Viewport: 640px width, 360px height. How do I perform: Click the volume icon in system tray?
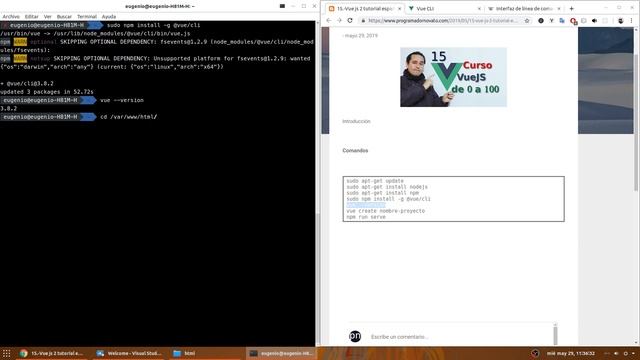pyautogui.click(x=616, y=353)
